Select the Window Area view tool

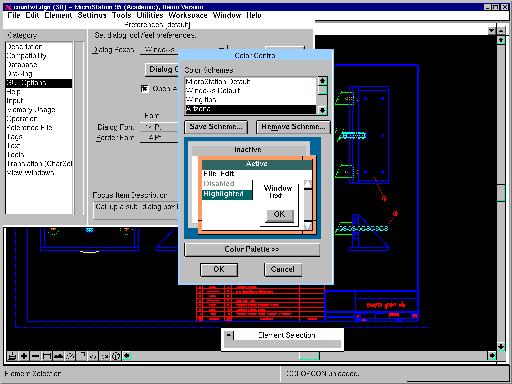coord(47,356)
